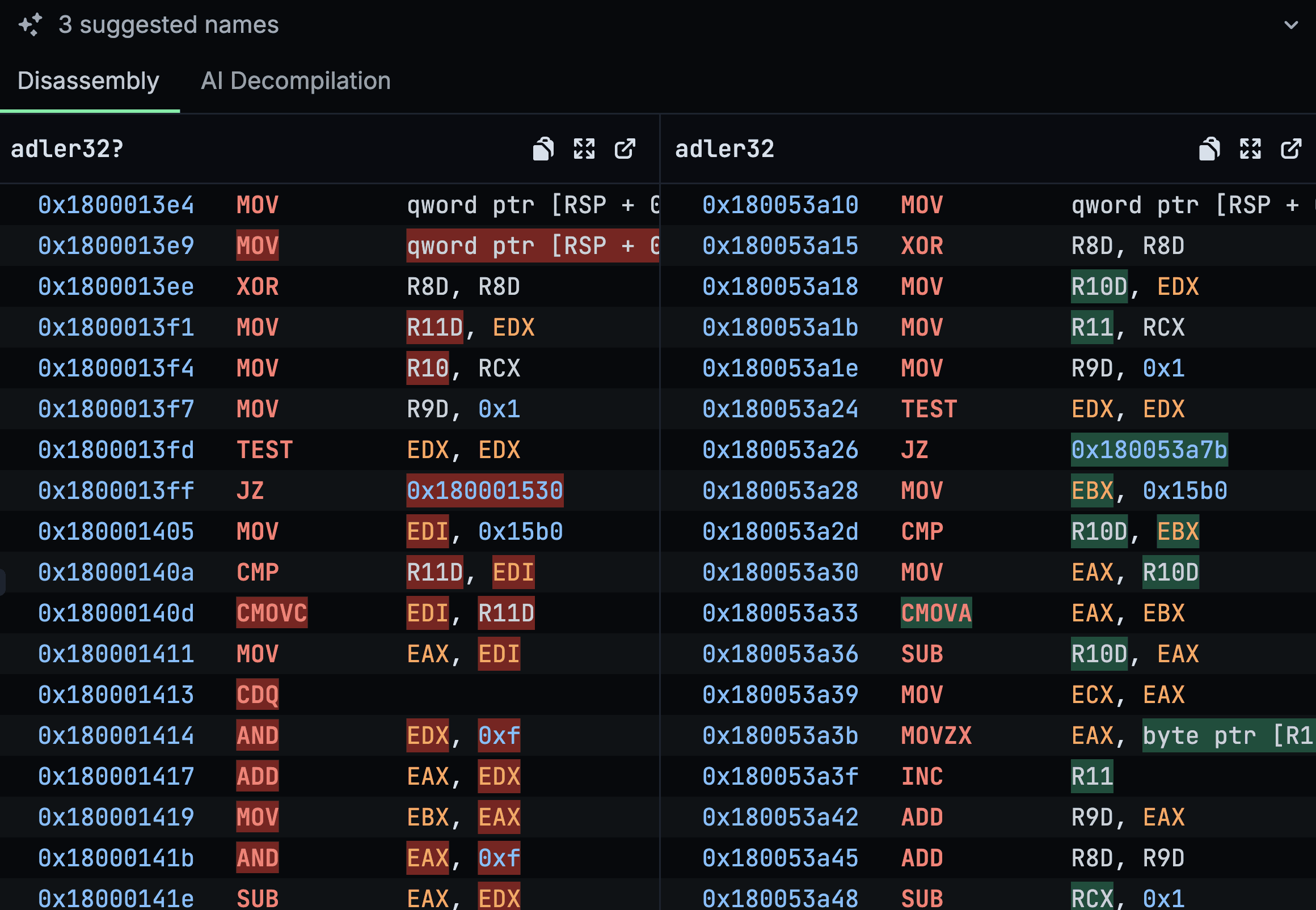Click highlighted R10D operand at 0x180053a18
The image size is (1316, 910).
[x=1099, y=286]
